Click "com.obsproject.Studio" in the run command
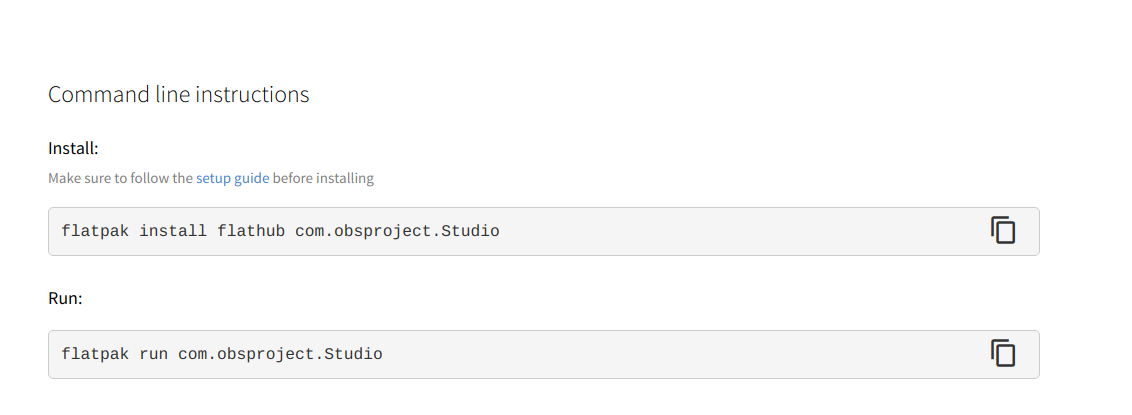The width and height of the screenshot is (1132, 415). (x=280, y=354)
